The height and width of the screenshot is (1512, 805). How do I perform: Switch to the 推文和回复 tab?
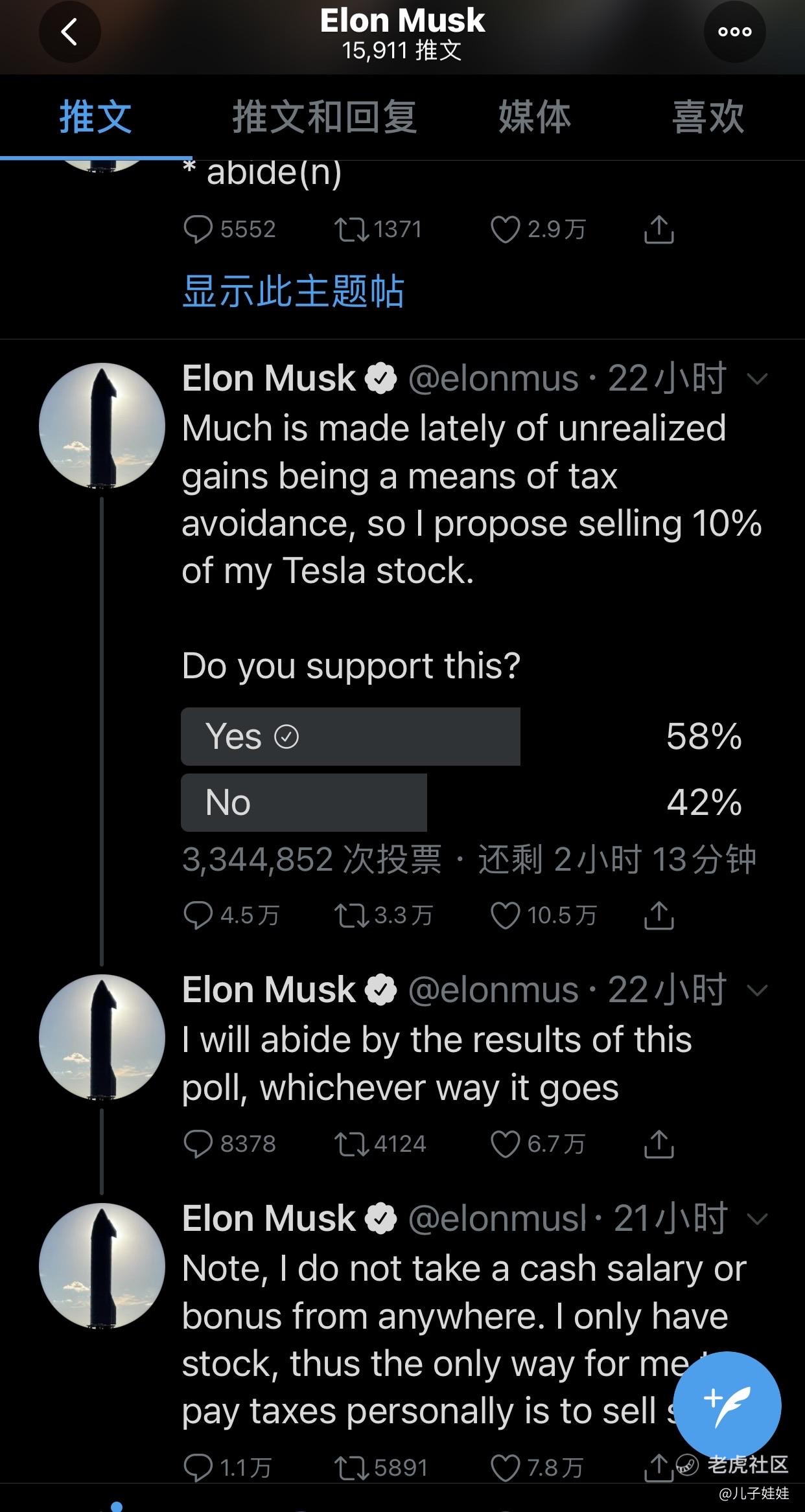[324, 117]
